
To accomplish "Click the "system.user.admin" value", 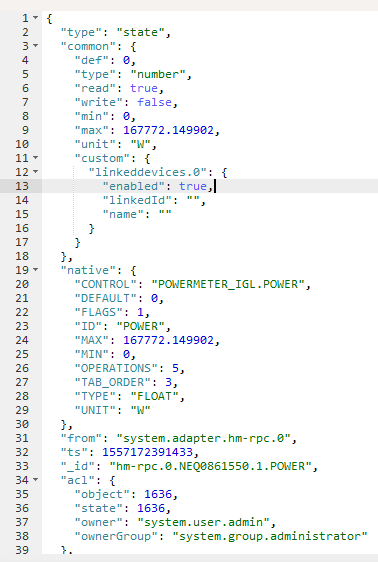I will [x=203, y=522].
